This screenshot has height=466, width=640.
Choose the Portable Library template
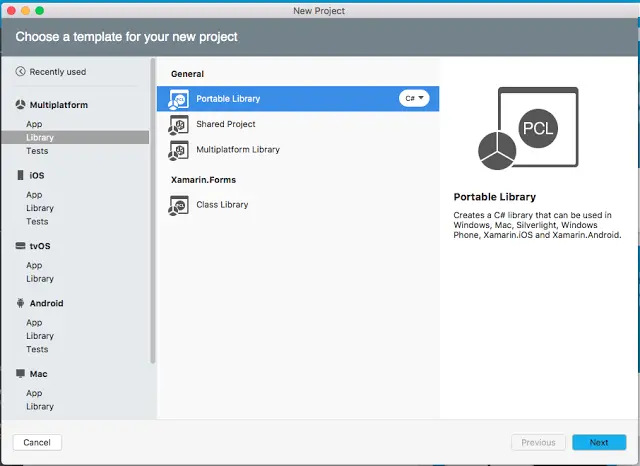(x=298, y=99)
